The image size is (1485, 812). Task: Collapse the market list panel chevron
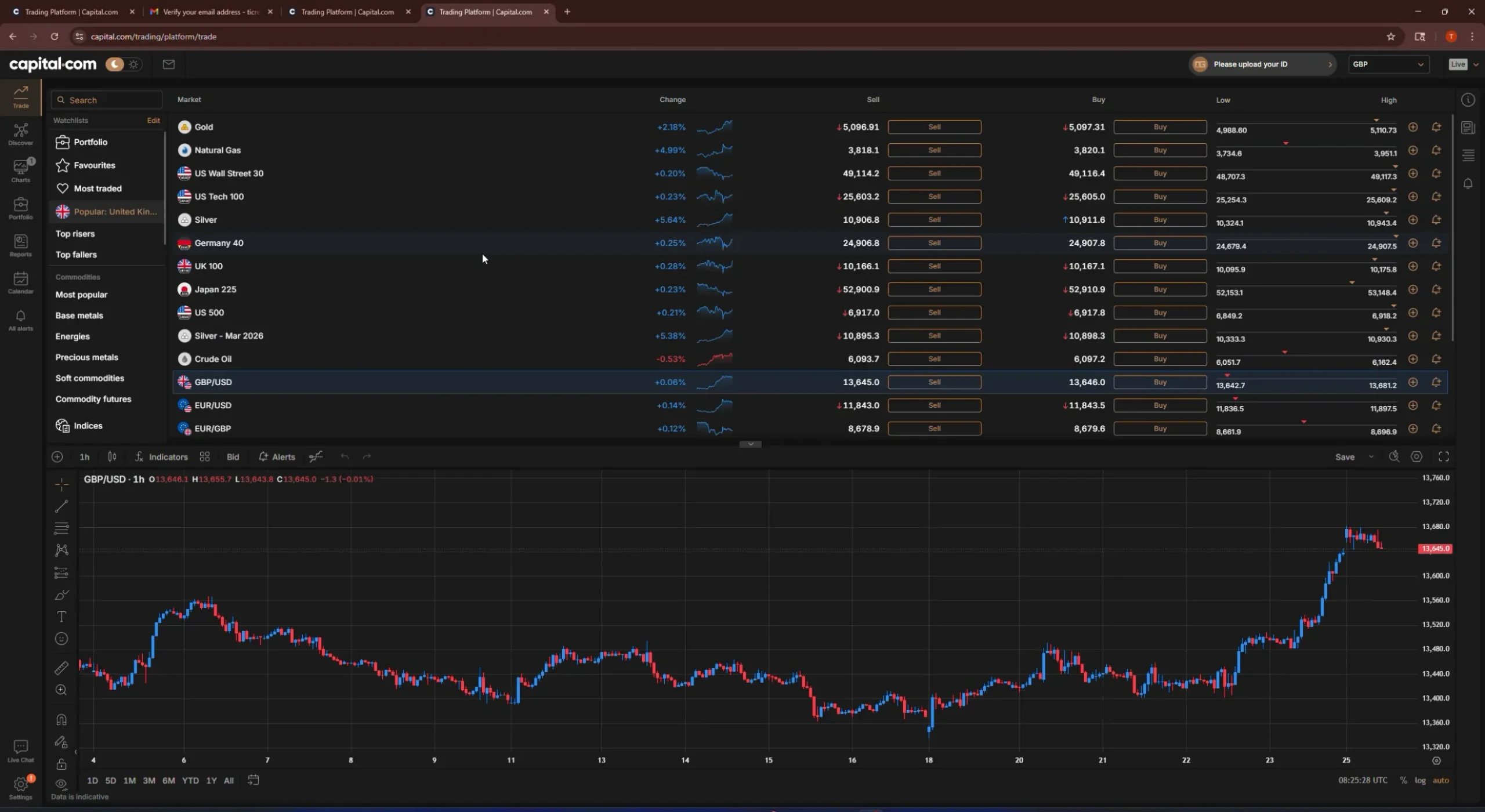(751, 444)
